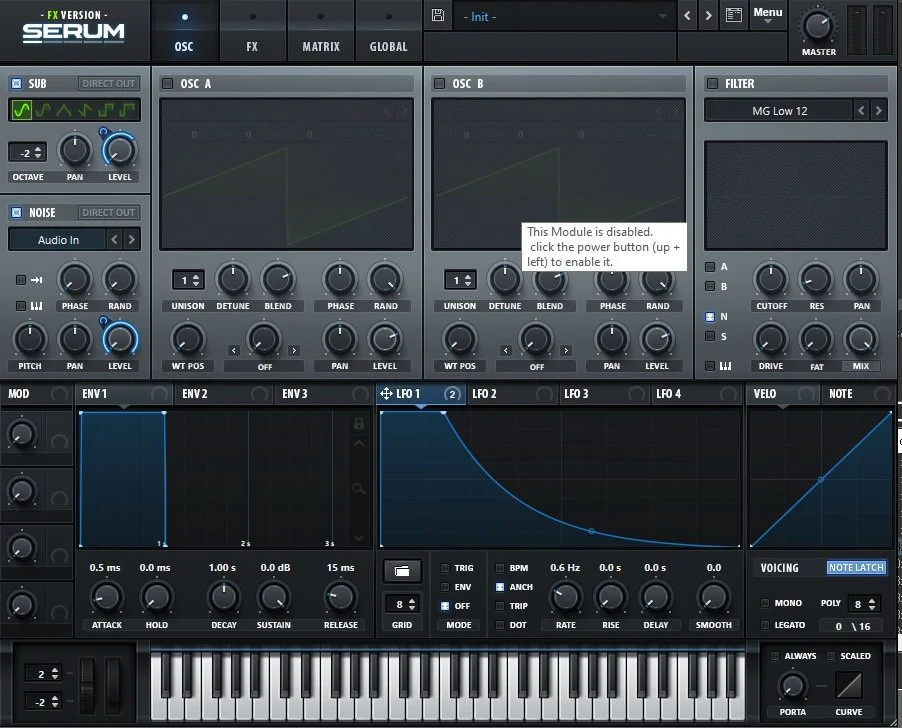This screenshot has height=728, width=902.
Task: Open the LFO shape folder icon
Action: pos(402,571)
